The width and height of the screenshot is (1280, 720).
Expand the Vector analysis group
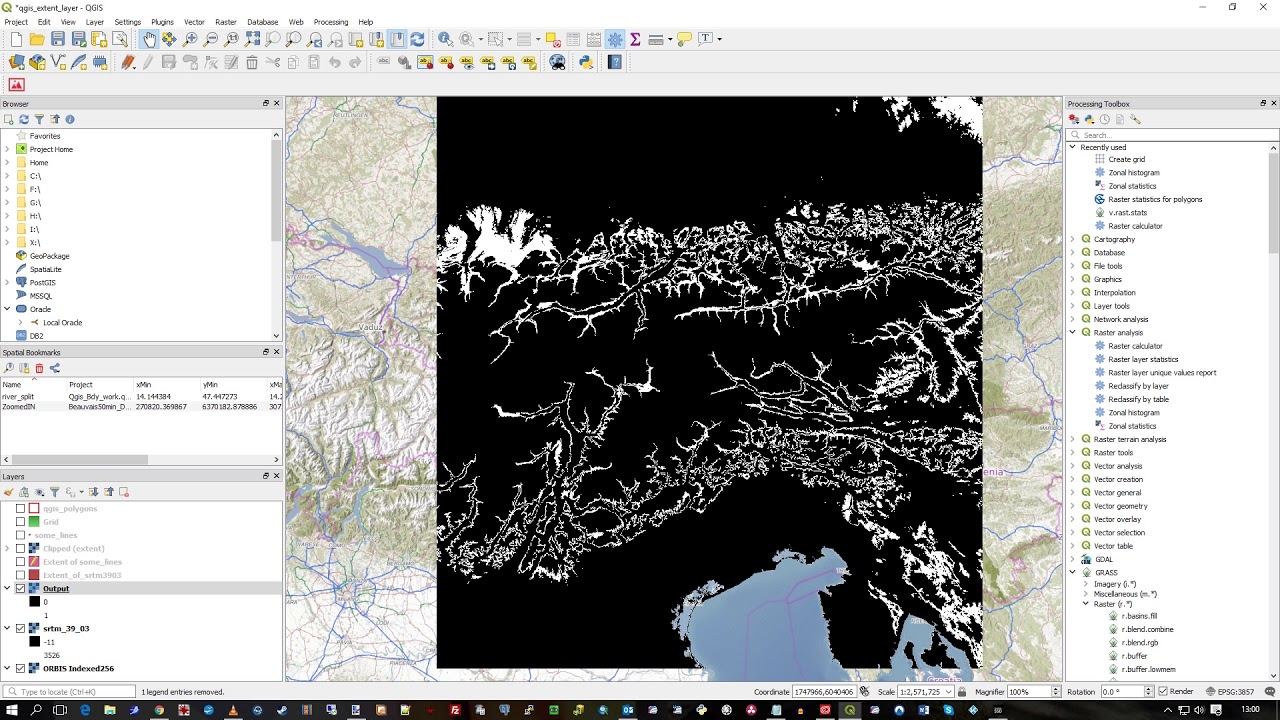1073,466
